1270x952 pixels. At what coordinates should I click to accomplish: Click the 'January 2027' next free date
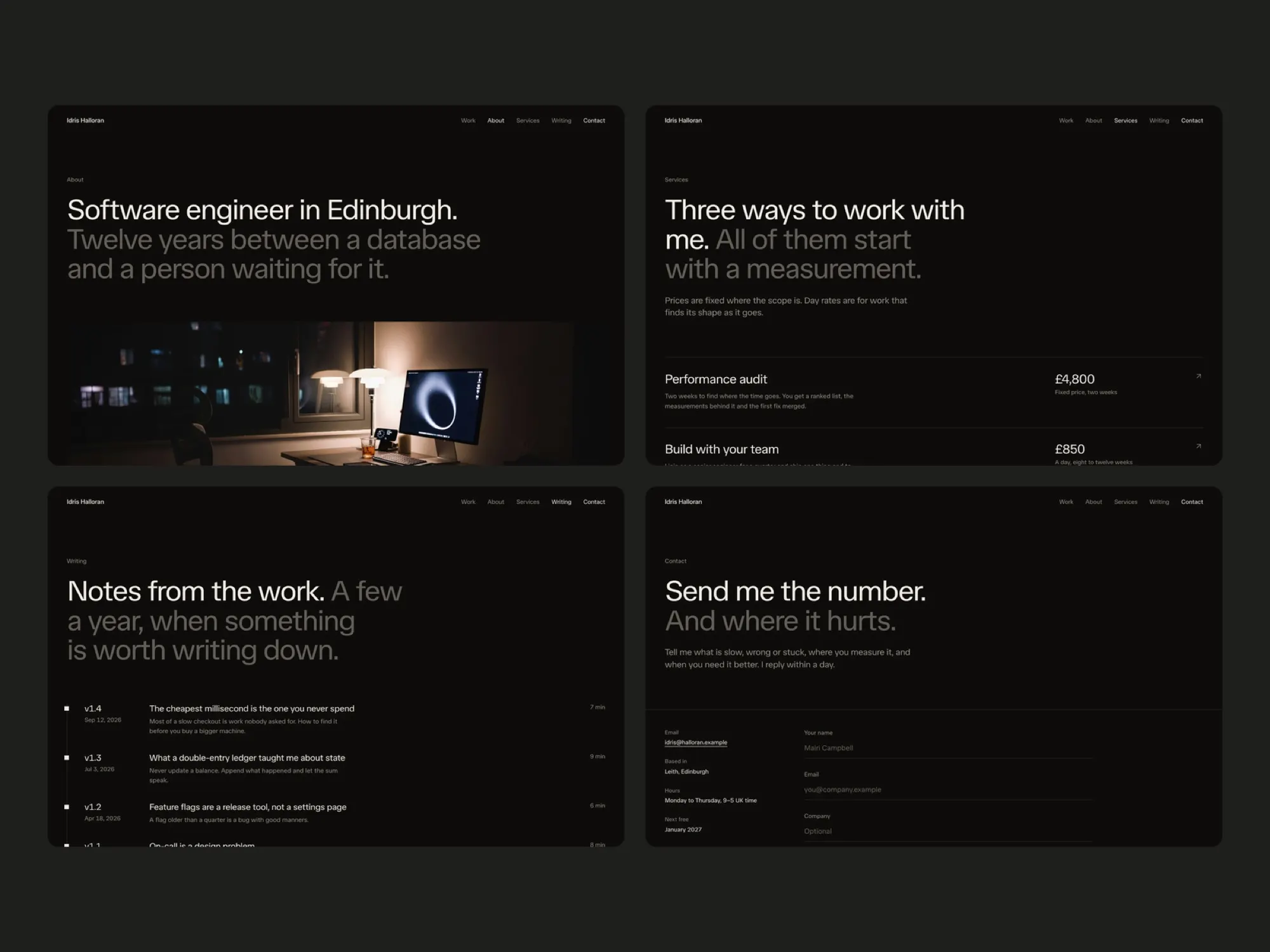tap(683, 830)
